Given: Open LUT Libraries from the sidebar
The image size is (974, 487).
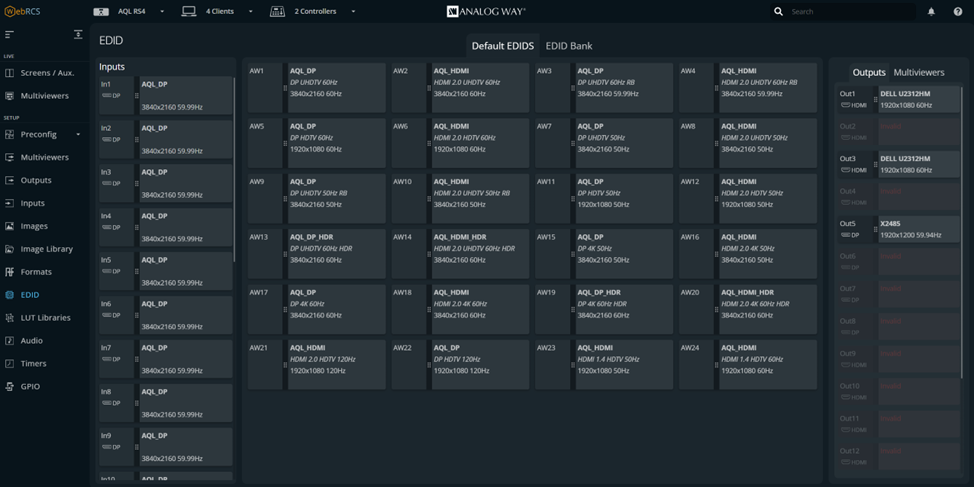Looking at the screenshot, I should (x=45, y=318).
